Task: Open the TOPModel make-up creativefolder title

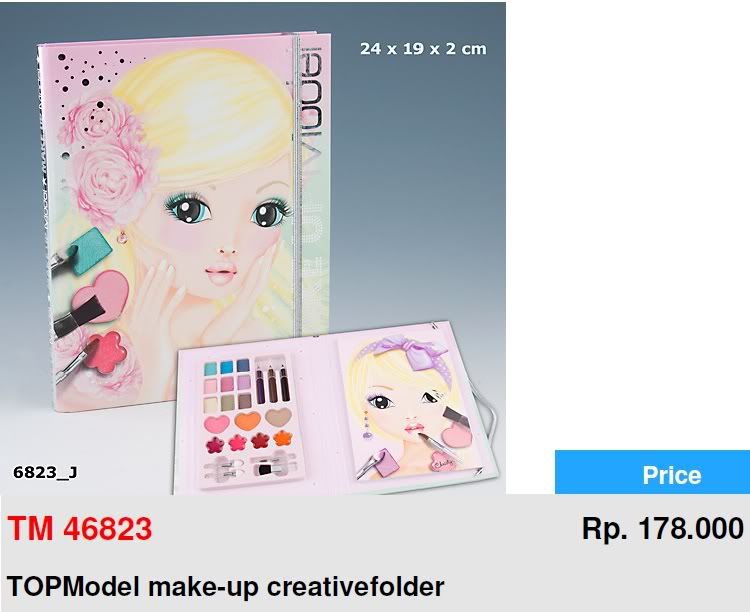Action: coord(225,587)
